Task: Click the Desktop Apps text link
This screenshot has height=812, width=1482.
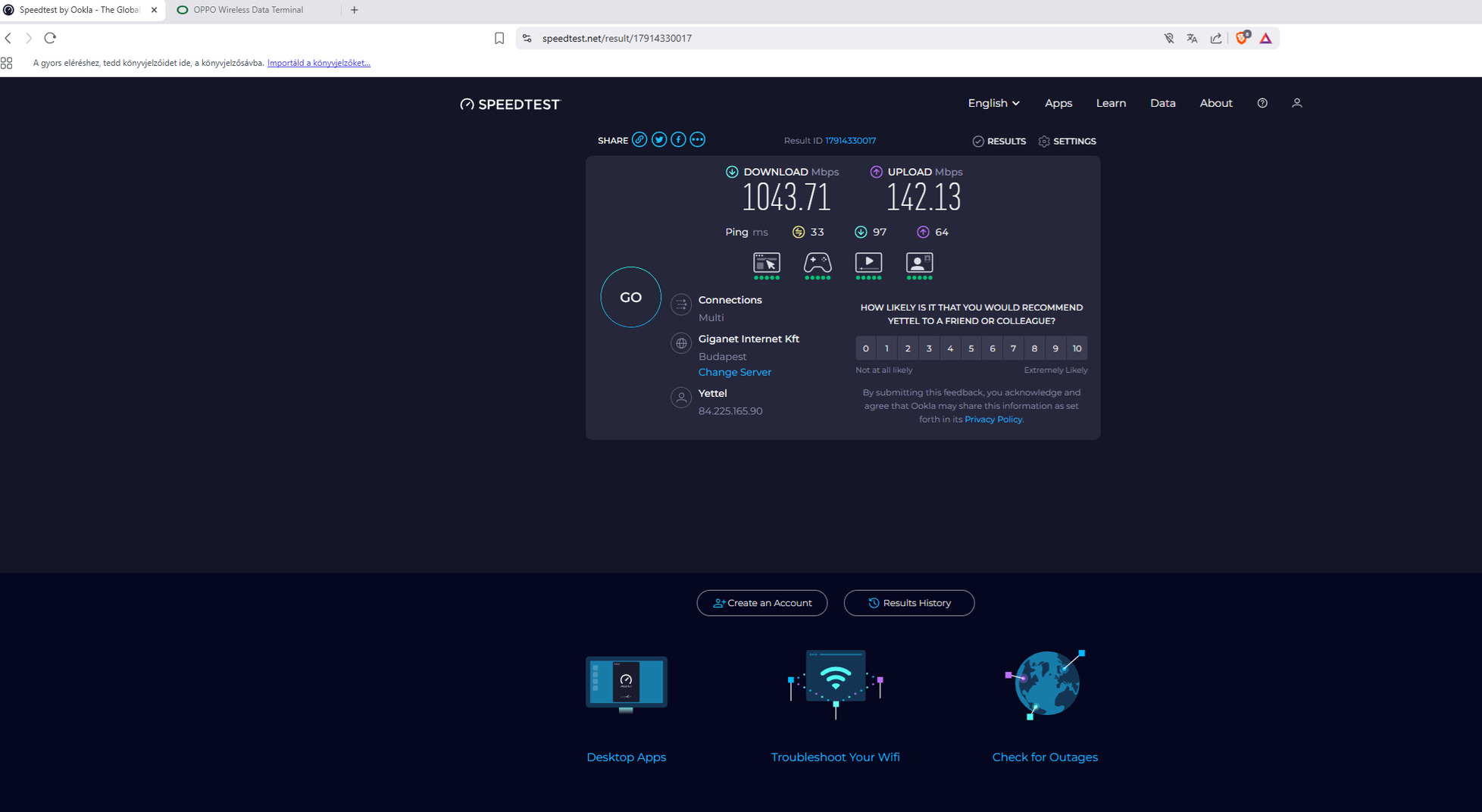Action: click(x=627, y=757)
